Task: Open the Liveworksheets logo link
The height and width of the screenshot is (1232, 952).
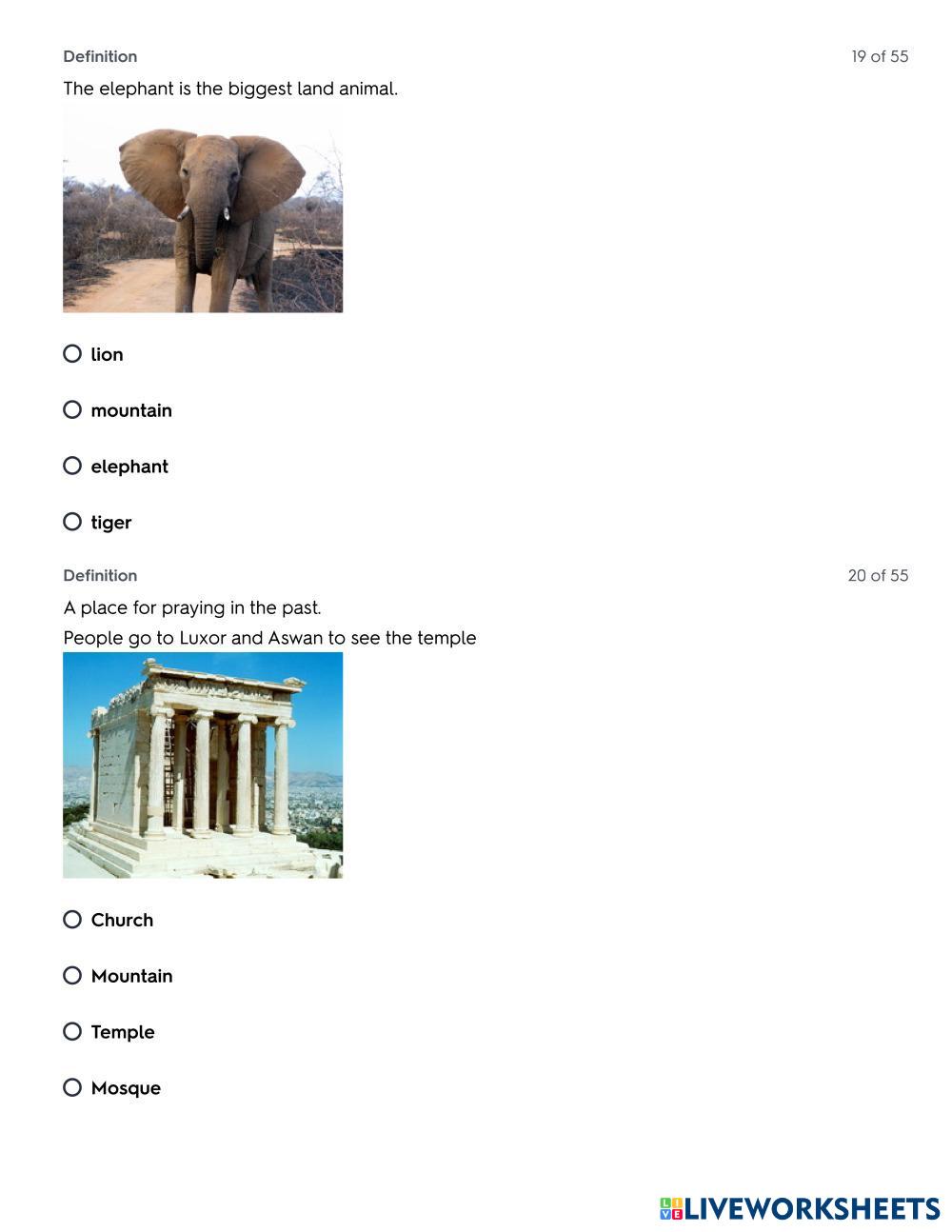Action: [800, 1209]
